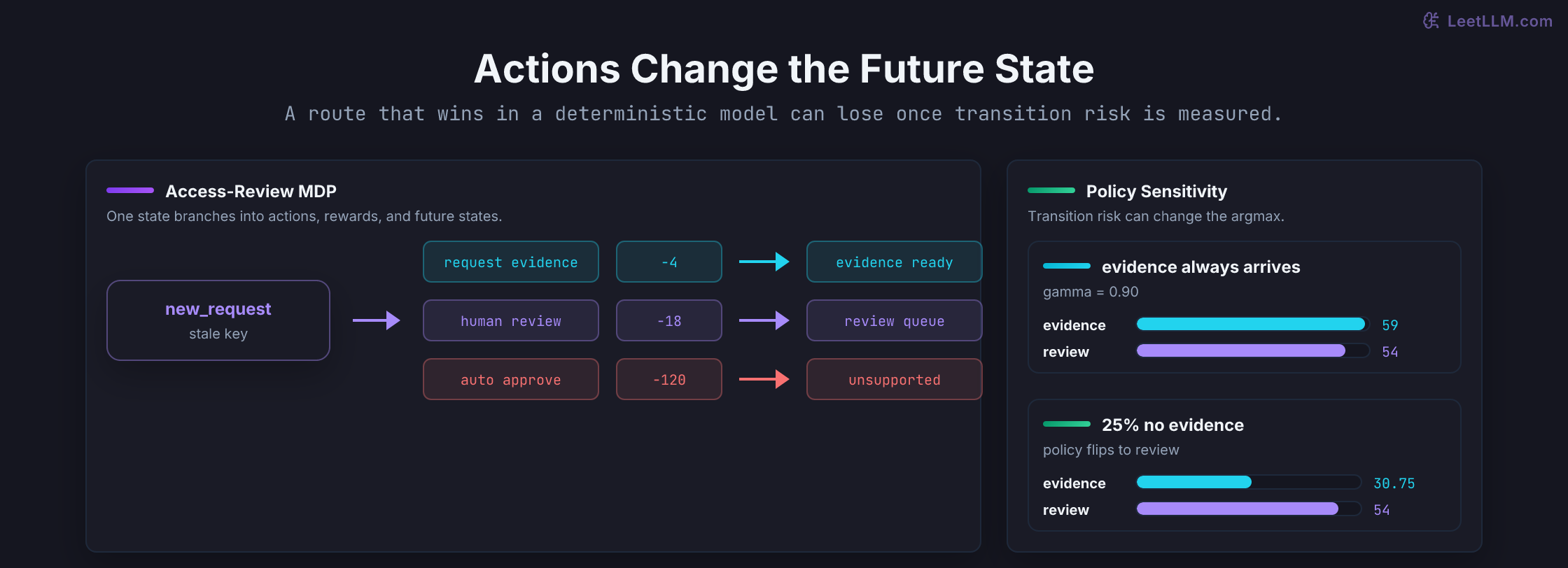Click the cyan 'evidence always arrives' marker
The height and width of the screenshot is (568, 1568).
point(1067,266)
